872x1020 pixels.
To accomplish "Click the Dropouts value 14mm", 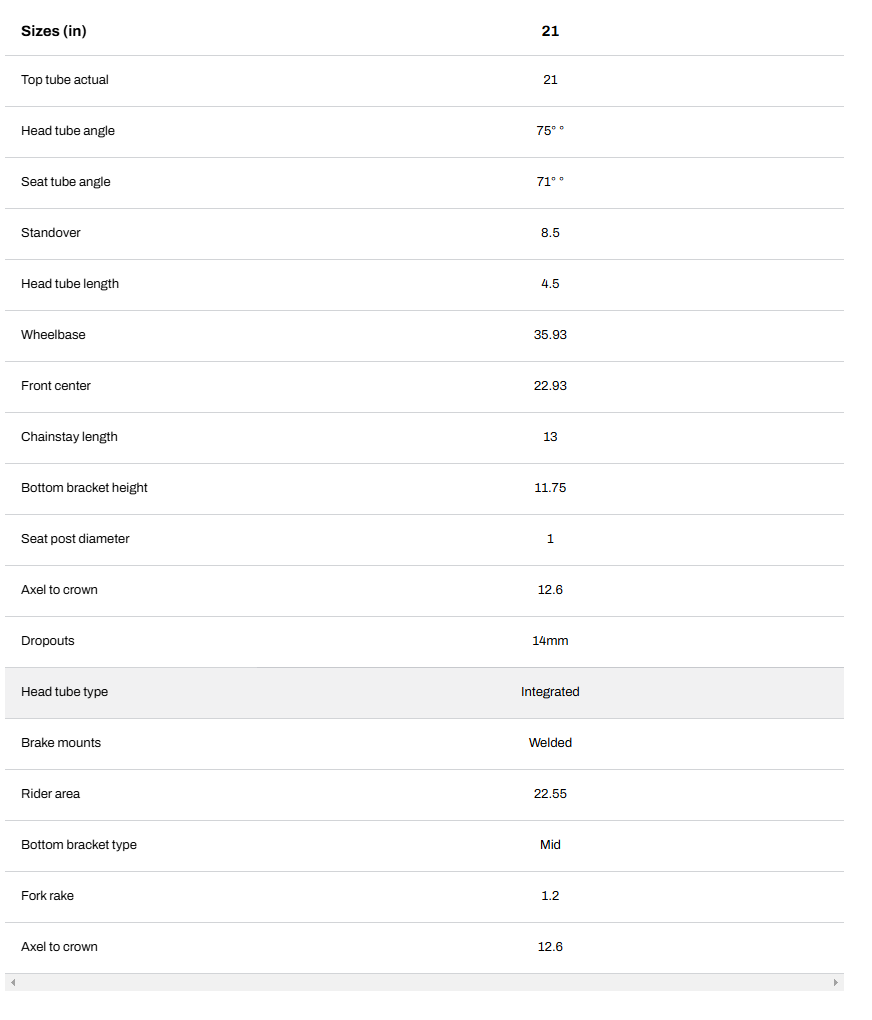I will (550, 641).
